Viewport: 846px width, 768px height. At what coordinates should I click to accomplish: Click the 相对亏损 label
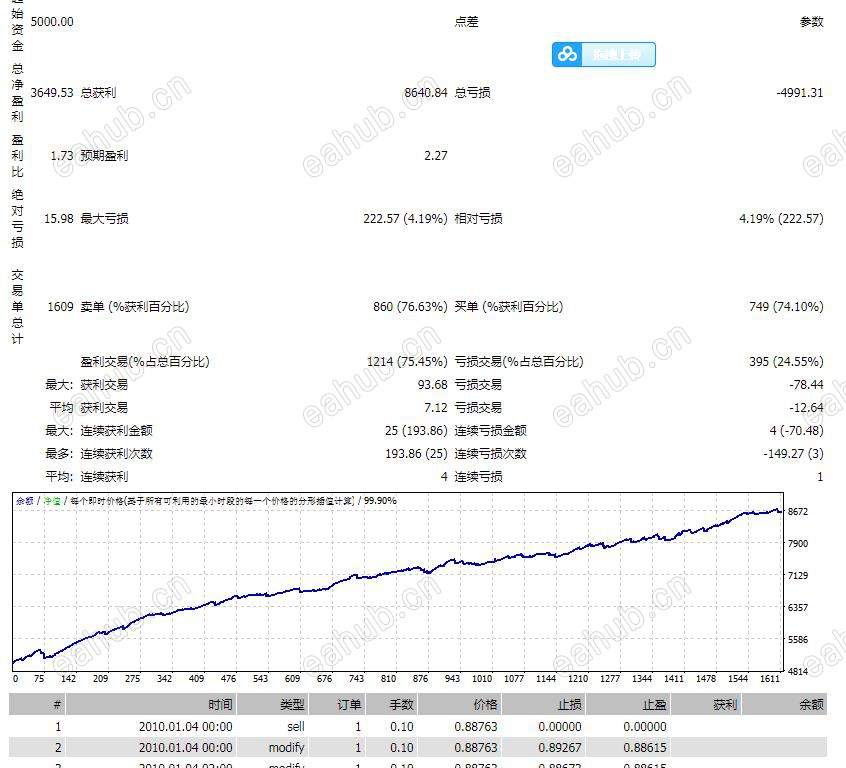[478, 219]
